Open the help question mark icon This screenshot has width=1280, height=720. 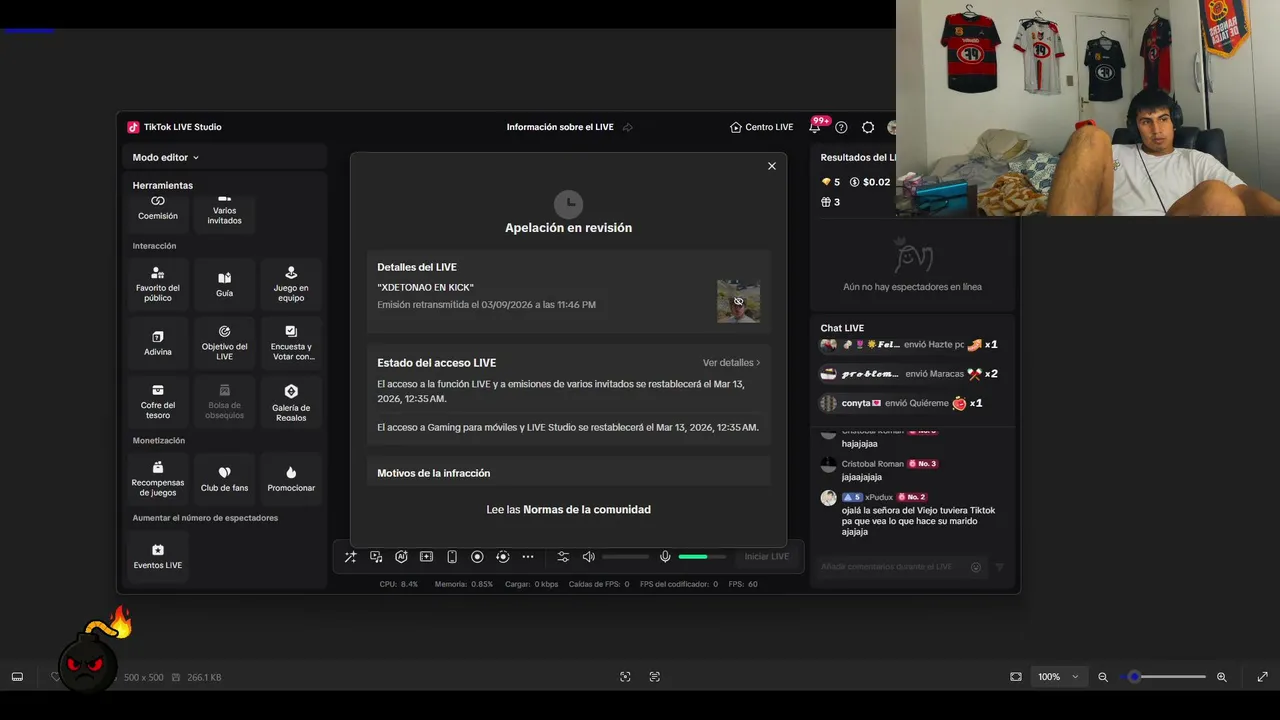point(841,127)
